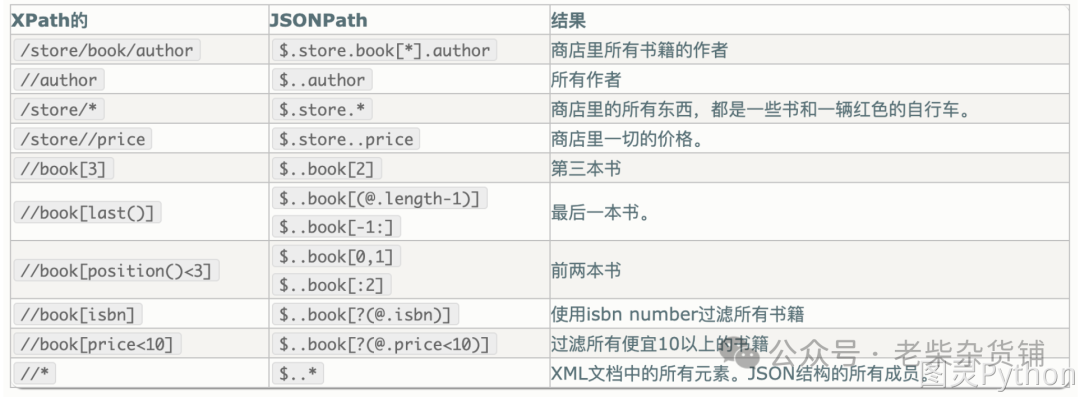This screenshot has height=397, width=1080.
Task: Select the $..book[?(@.price<10)] filter code
Action: pos(384,344)
